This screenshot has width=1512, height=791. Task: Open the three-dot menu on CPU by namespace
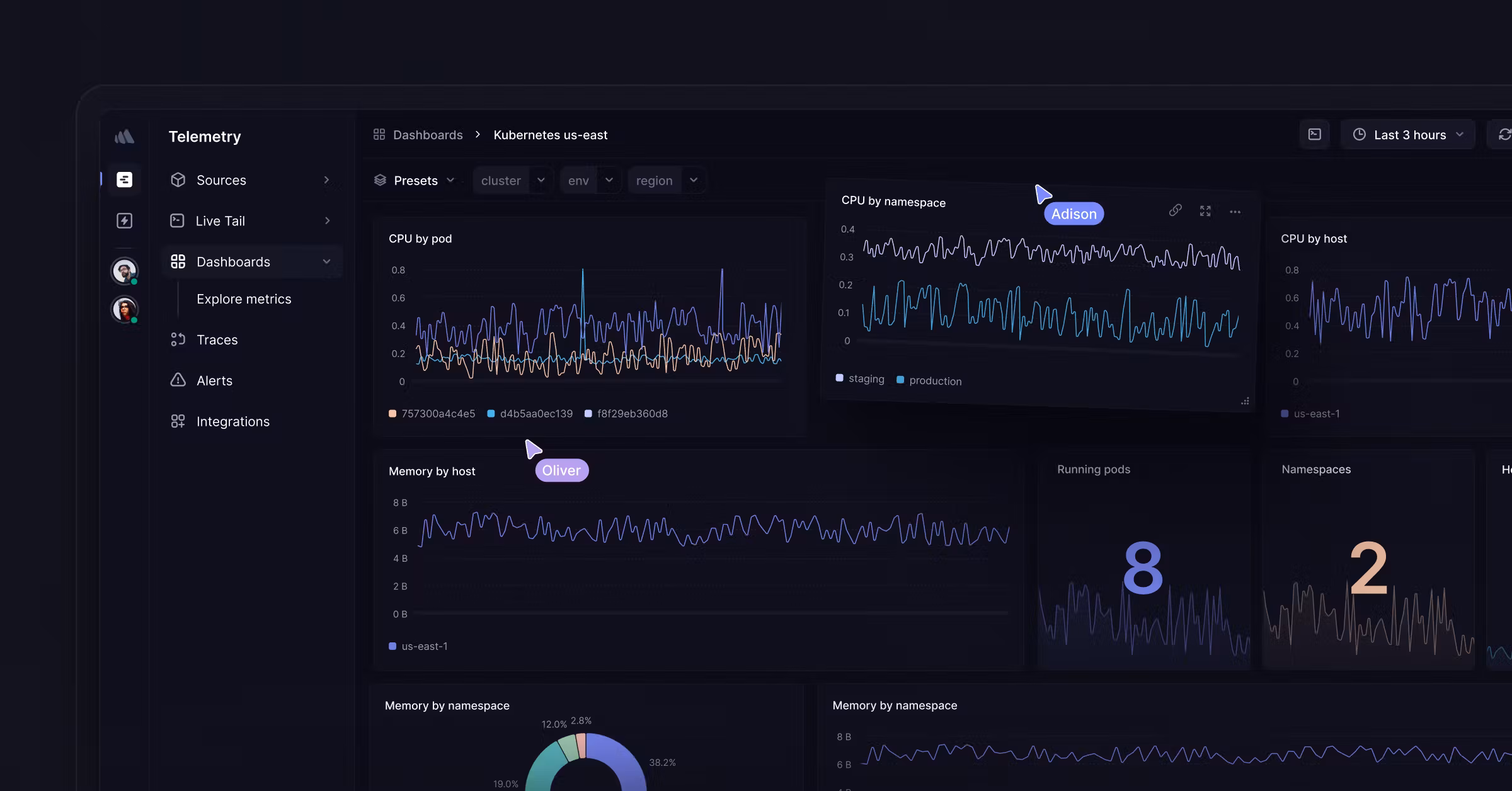point(1235,212)
